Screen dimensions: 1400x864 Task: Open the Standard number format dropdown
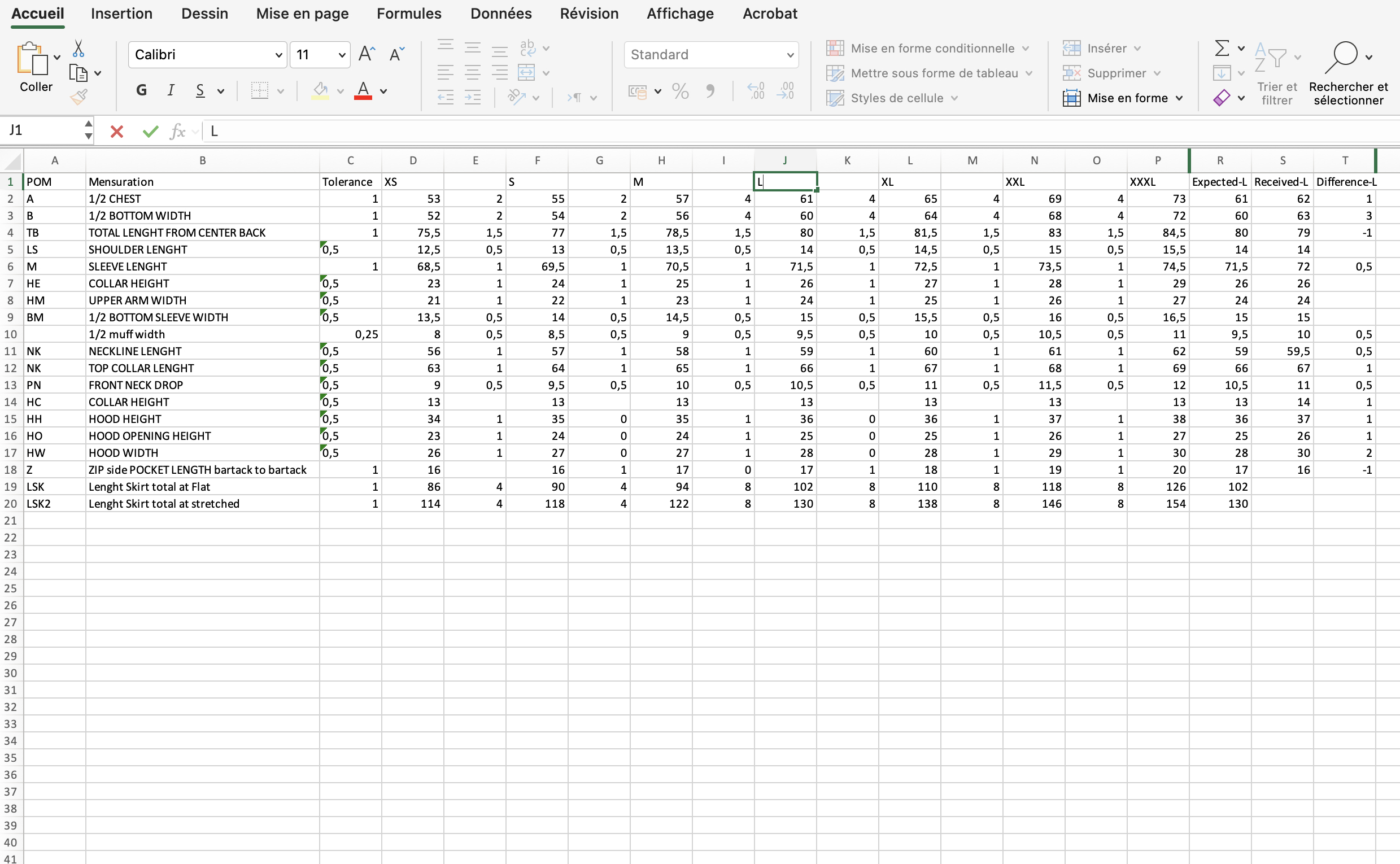point(790,55)
